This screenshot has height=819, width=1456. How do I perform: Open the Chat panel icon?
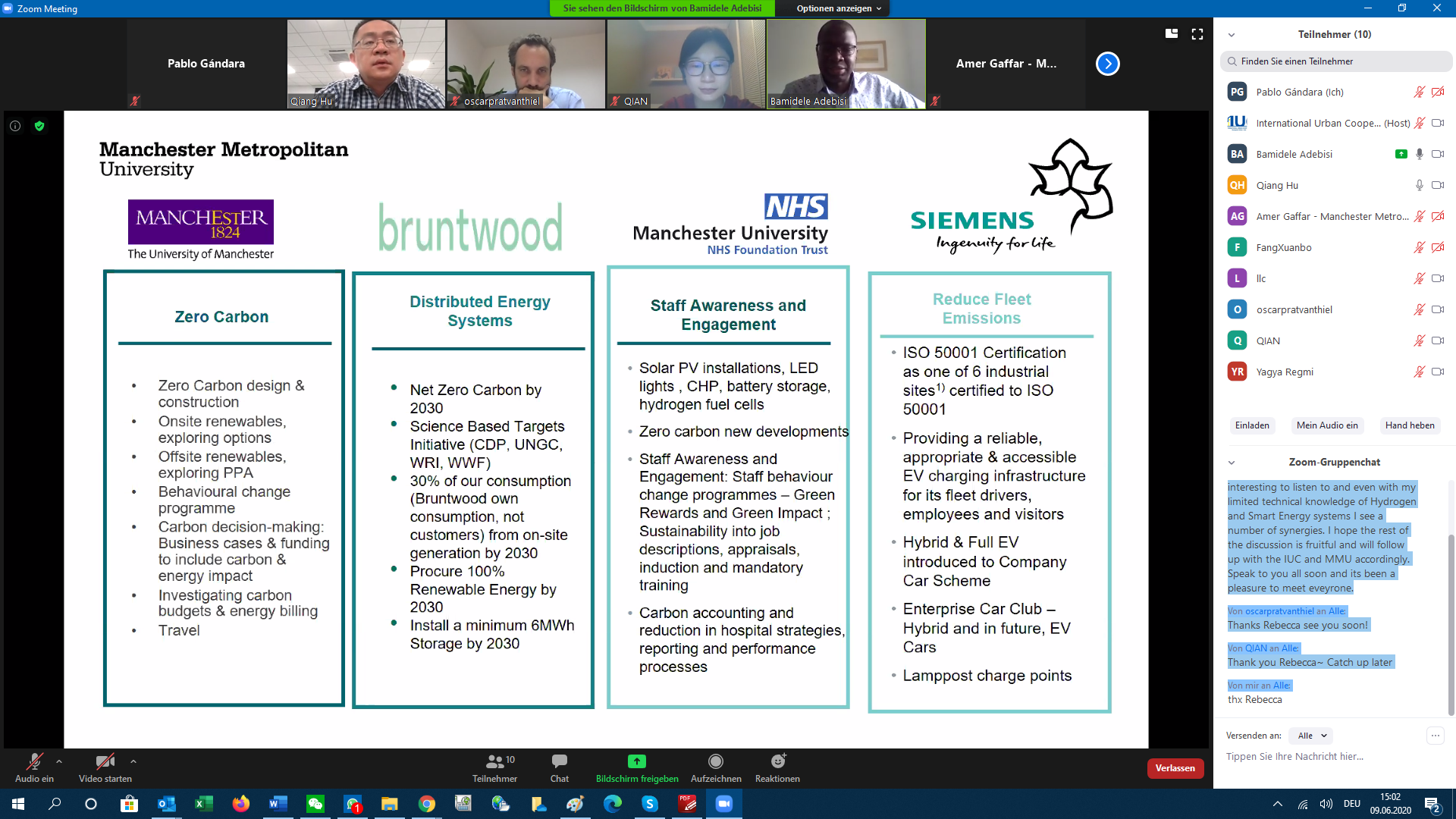[559, 761]
